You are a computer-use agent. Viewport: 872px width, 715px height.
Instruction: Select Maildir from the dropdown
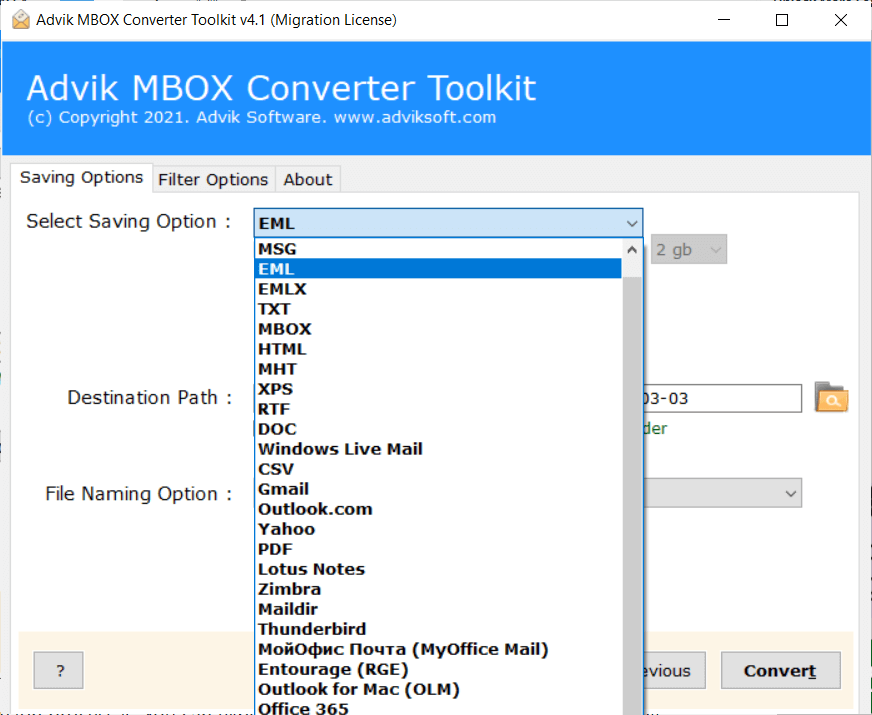438,609
